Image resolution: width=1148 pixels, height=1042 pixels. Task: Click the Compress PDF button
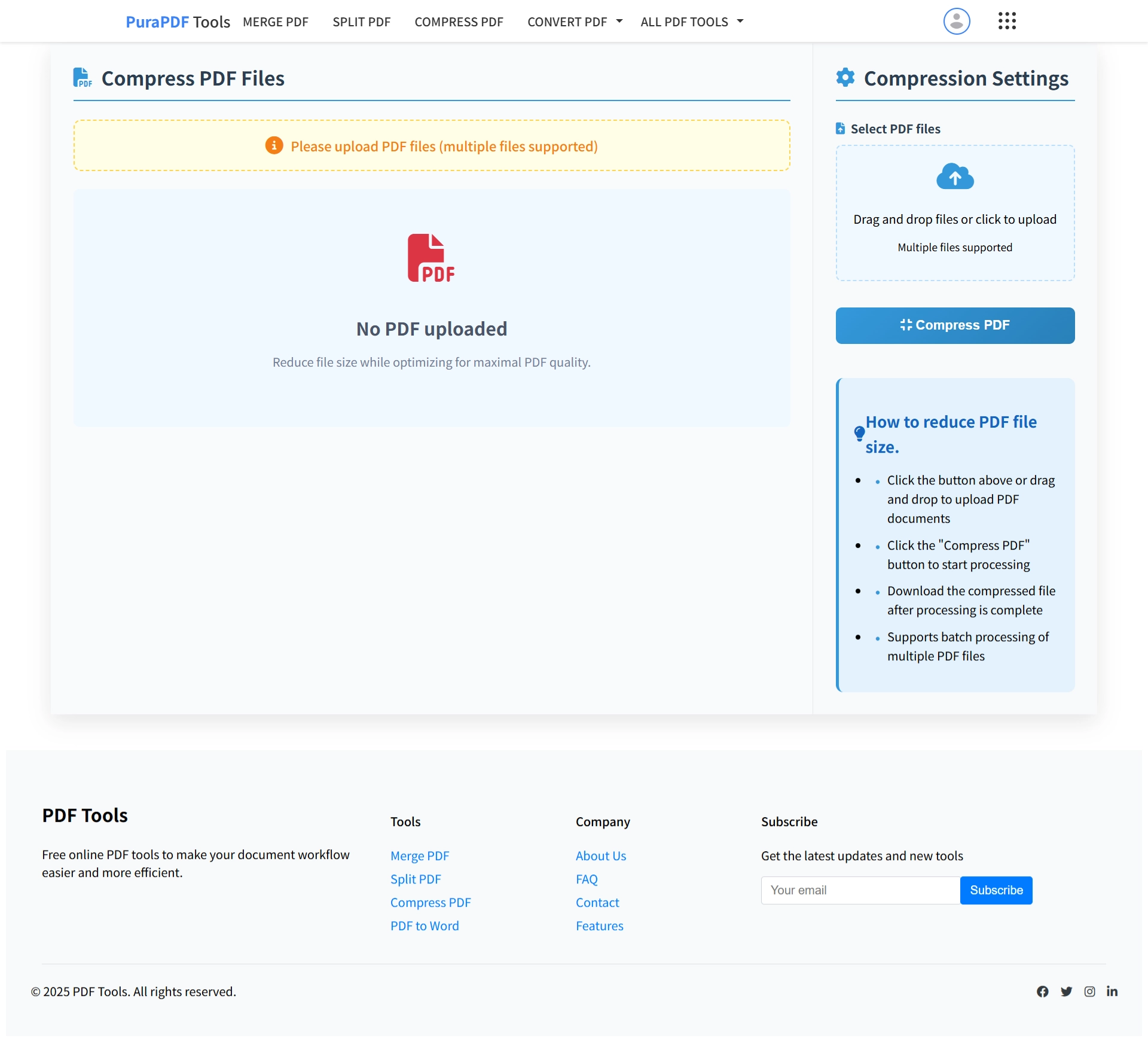[954, 325]
